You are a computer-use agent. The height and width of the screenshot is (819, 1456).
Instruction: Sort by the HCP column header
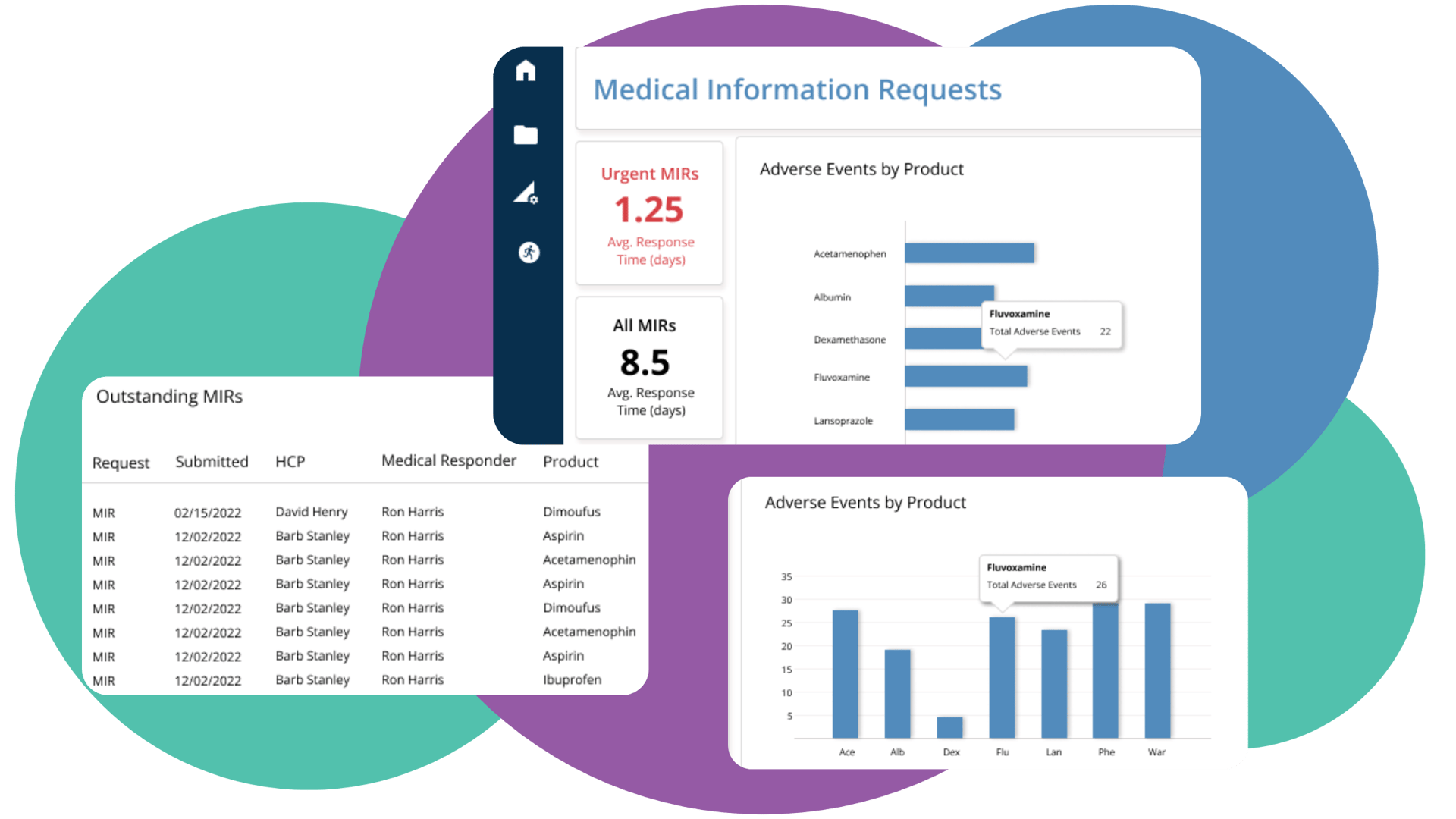point(290,462)
